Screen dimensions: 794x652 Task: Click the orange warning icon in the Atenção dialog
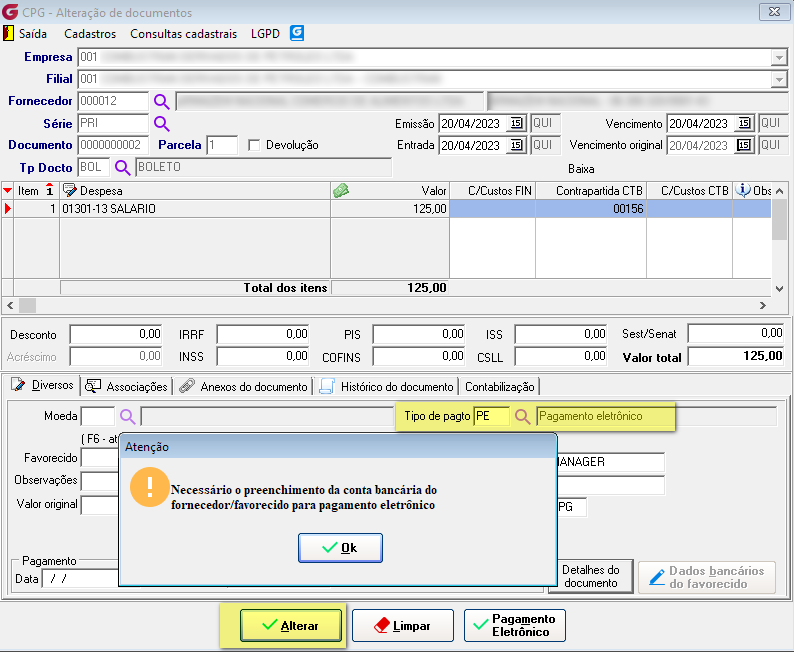coord(150,487)
